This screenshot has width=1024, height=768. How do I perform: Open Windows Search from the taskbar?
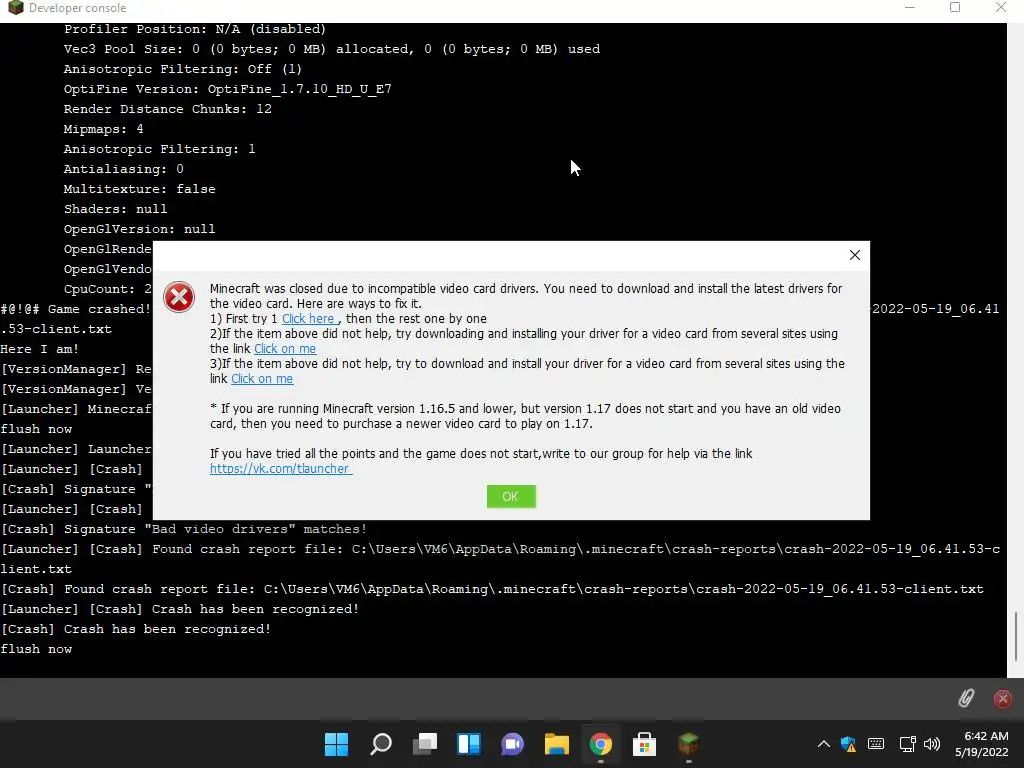tap(381, 744)
